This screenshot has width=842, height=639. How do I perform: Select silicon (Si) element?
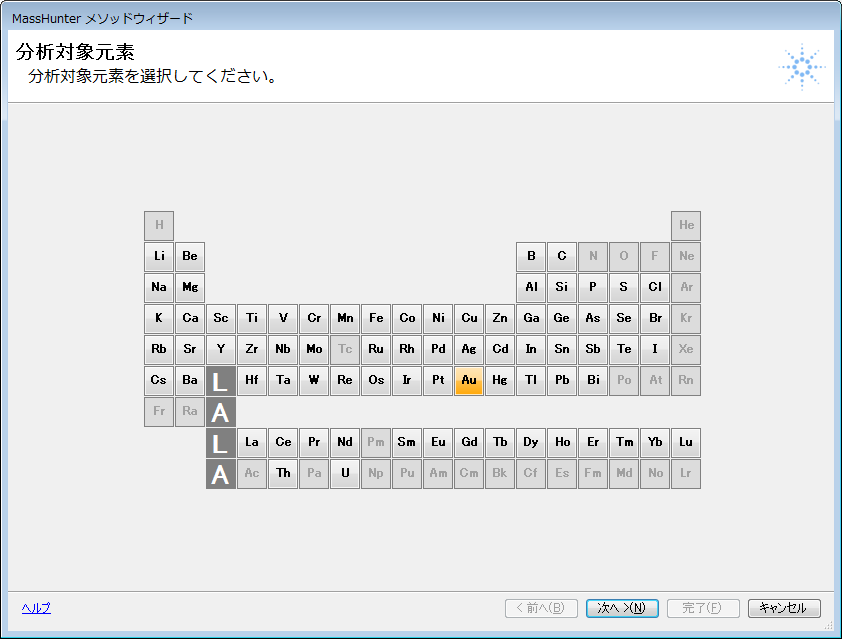[x=562, y=288]
